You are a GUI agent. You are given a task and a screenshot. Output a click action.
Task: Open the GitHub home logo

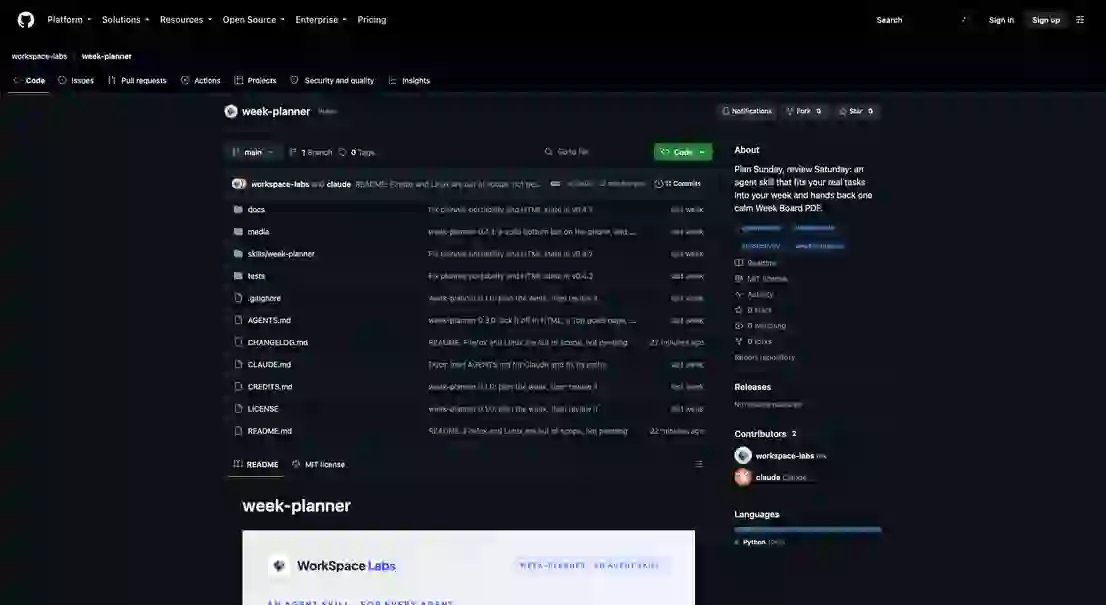[25, 20]
